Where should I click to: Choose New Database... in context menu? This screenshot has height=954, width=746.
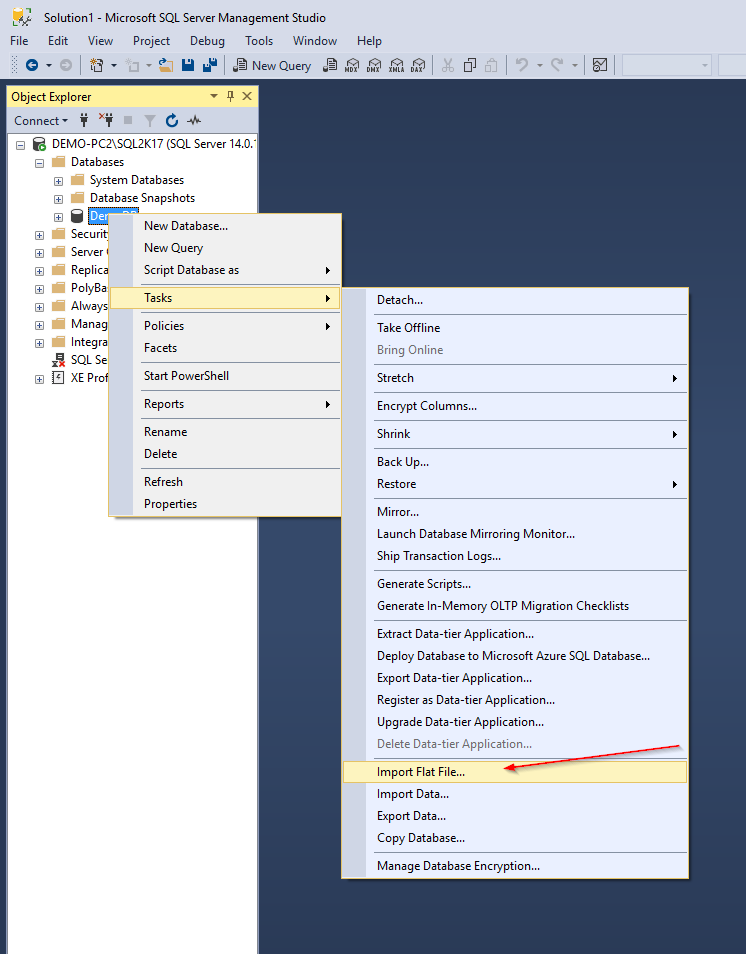pos(225,226)
